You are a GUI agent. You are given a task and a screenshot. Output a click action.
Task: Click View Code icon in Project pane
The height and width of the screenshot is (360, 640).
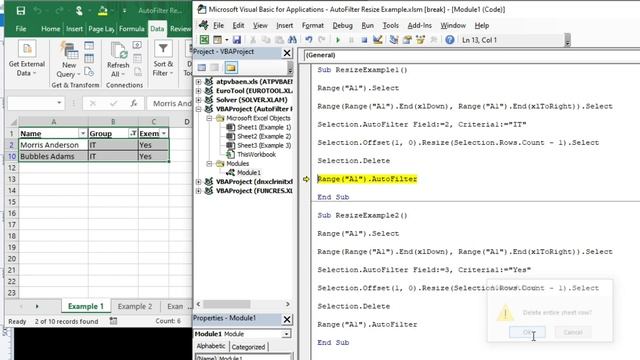(202, 68)
